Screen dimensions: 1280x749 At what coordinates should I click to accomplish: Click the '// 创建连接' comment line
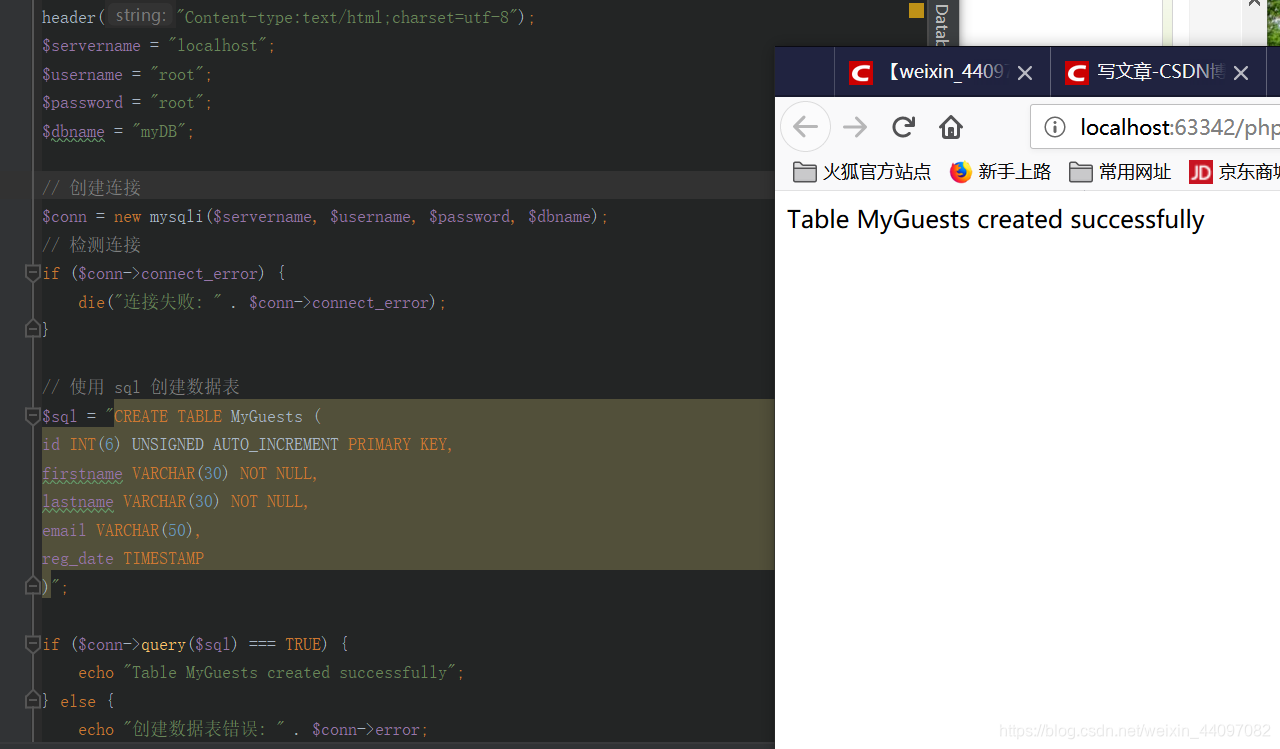[91, 188]
